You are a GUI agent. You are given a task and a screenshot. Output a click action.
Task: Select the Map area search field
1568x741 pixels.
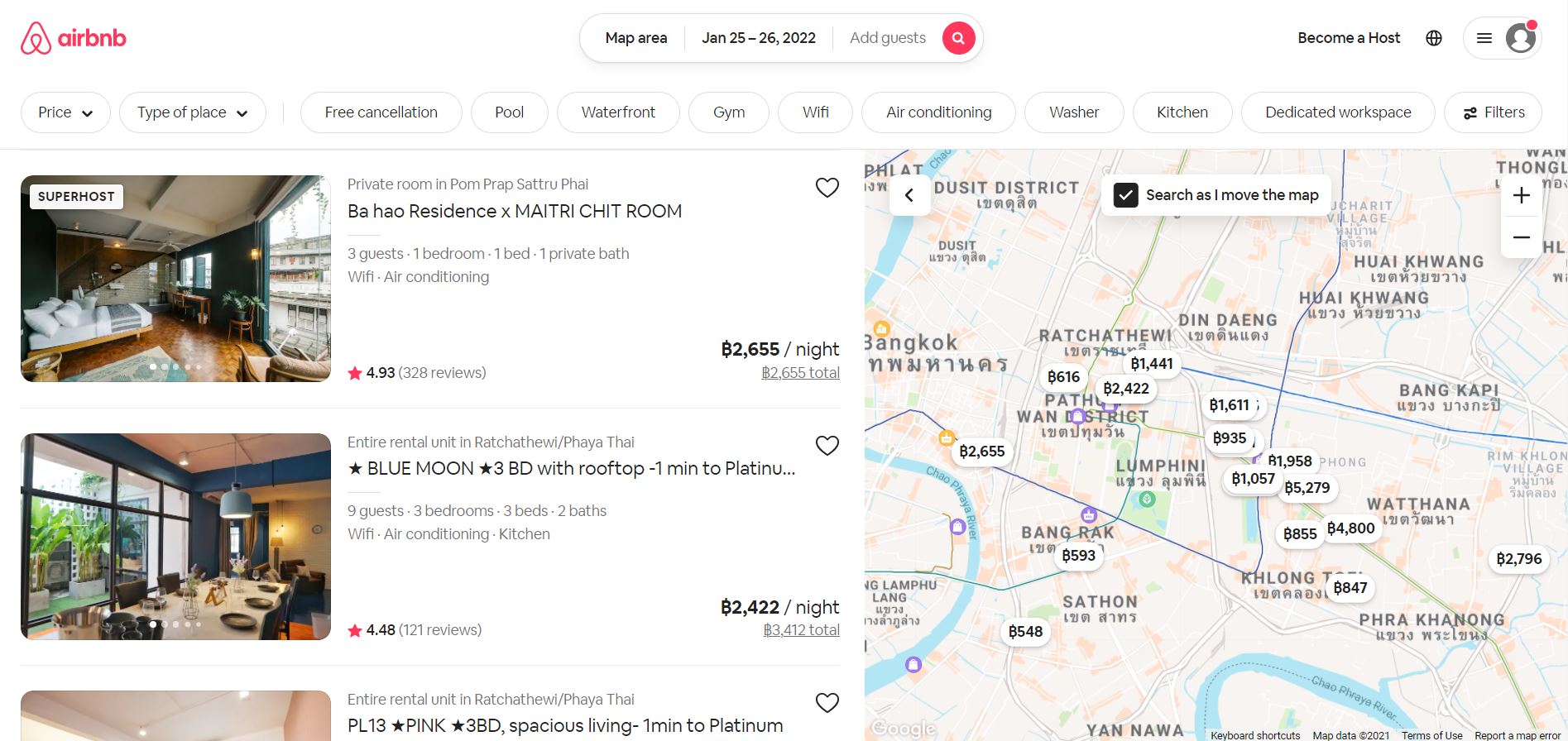(x=635, y=38)
